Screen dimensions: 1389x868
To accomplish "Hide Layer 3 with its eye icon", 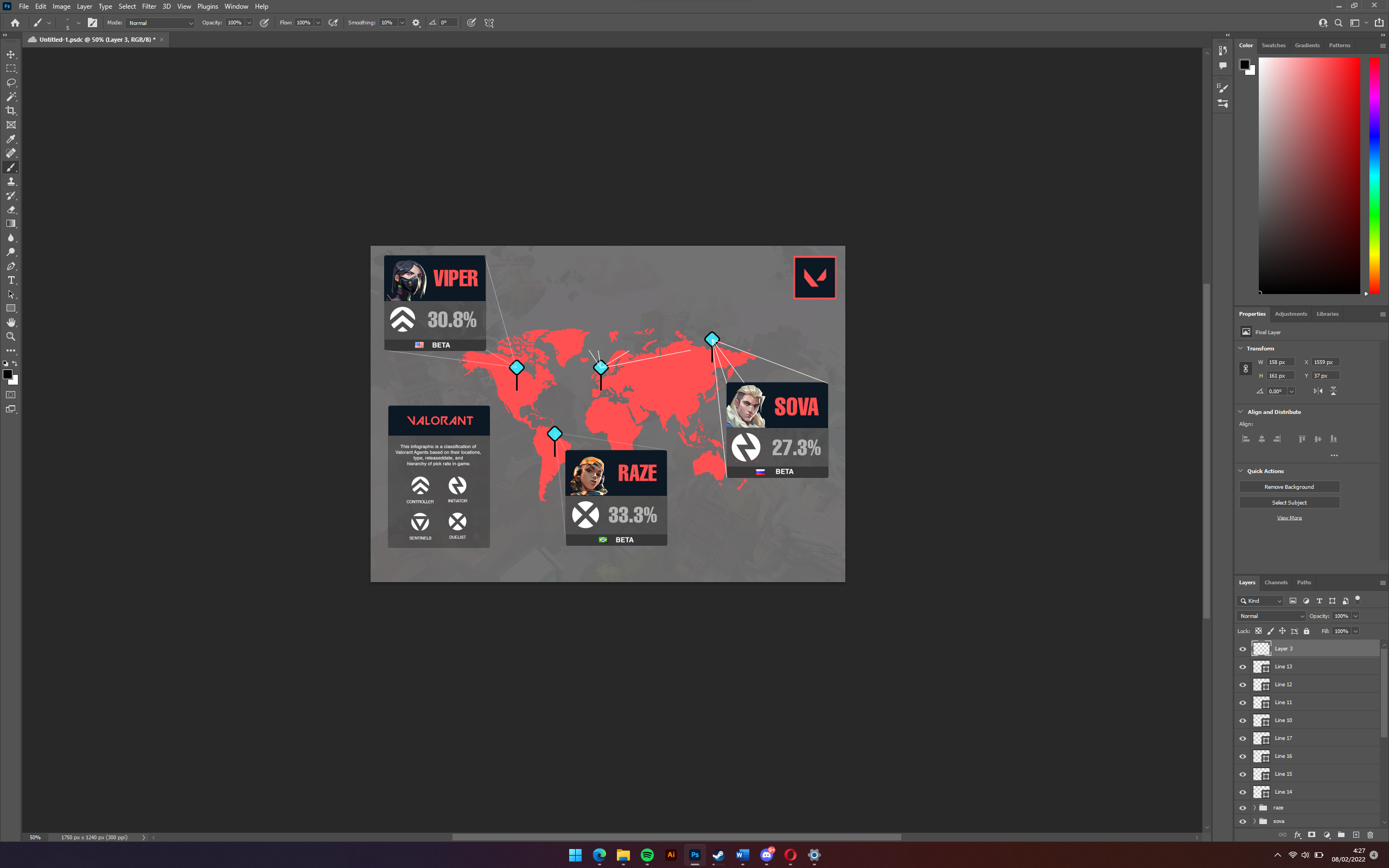I will pyautogui.click(x=1243, y=649).
